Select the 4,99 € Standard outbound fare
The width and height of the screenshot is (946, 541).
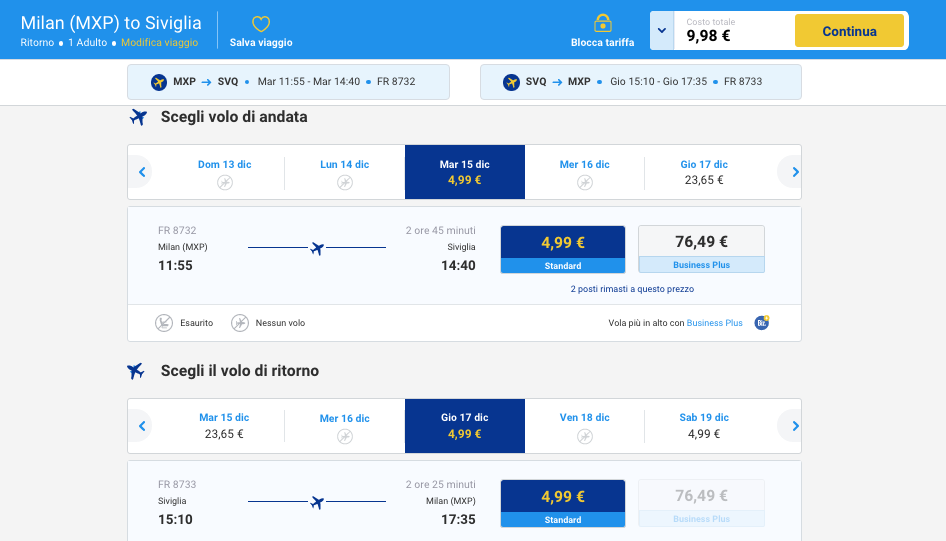562,249
